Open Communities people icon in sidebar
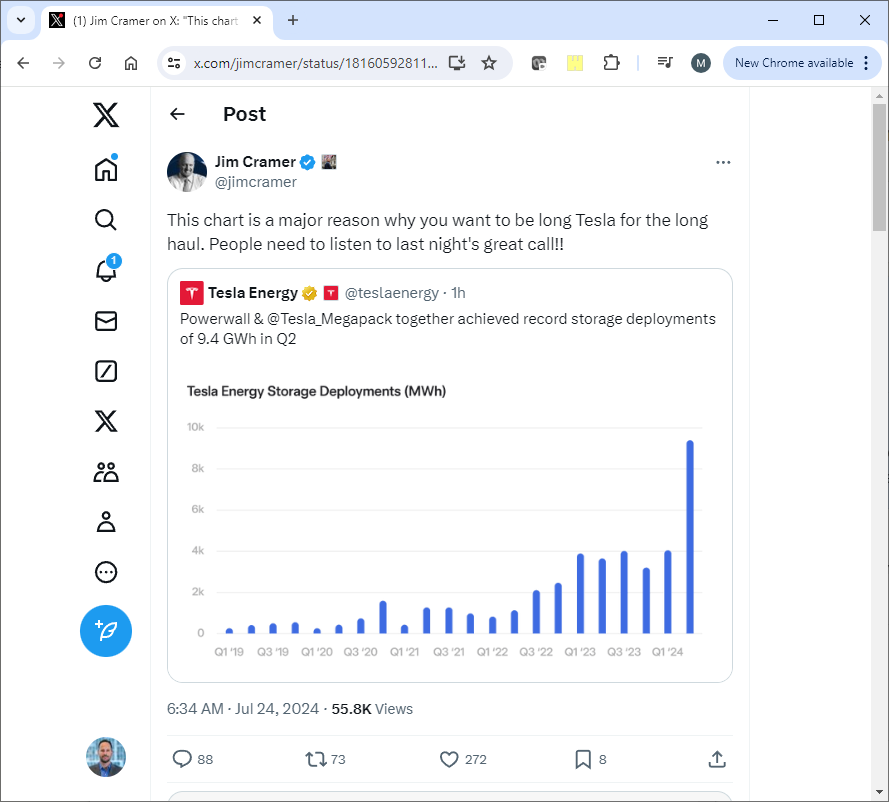The image size is (889, 802). pos(106,472)
